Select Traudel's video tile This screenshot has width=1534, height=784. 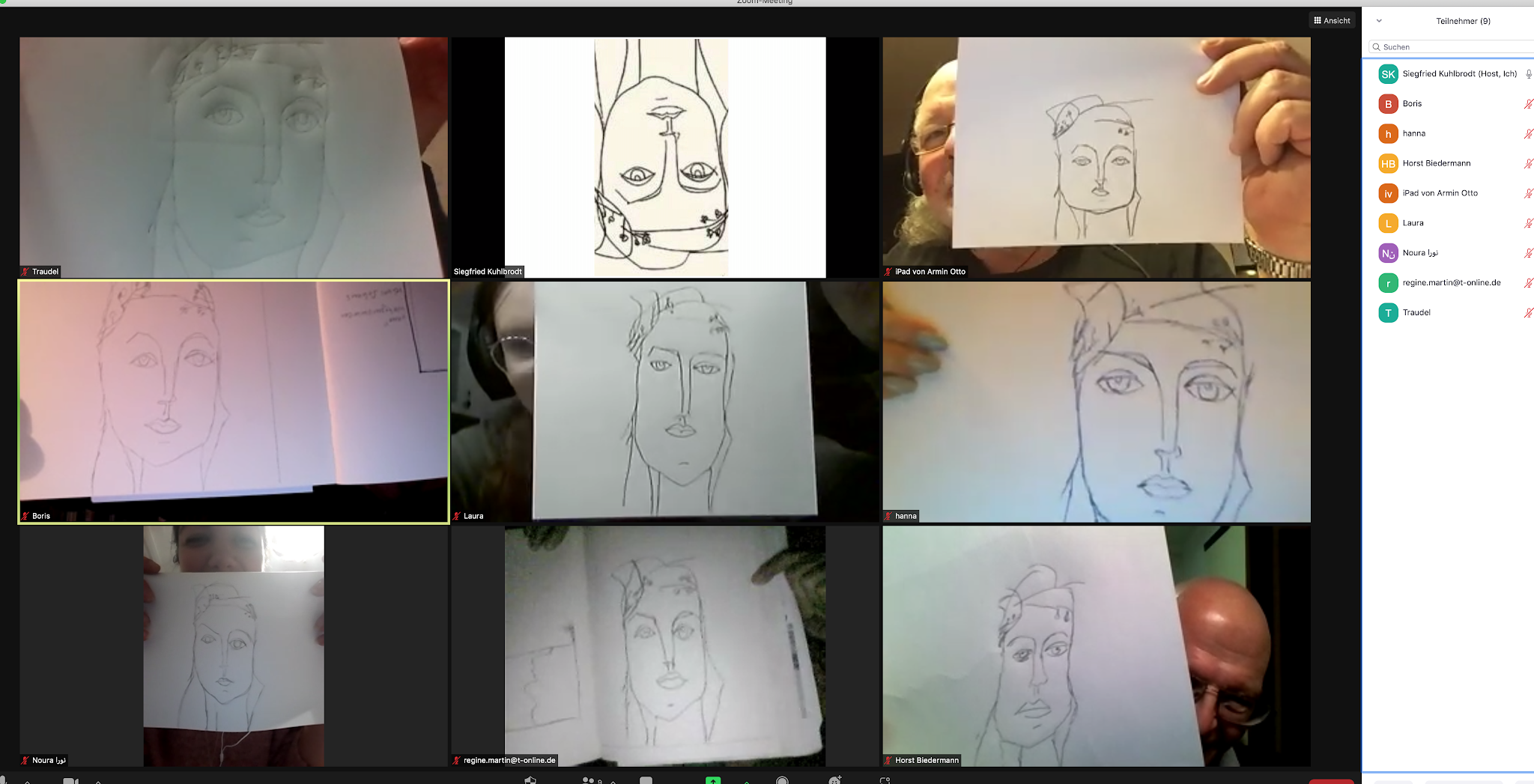pyautogui.click(x=234, y=157)
